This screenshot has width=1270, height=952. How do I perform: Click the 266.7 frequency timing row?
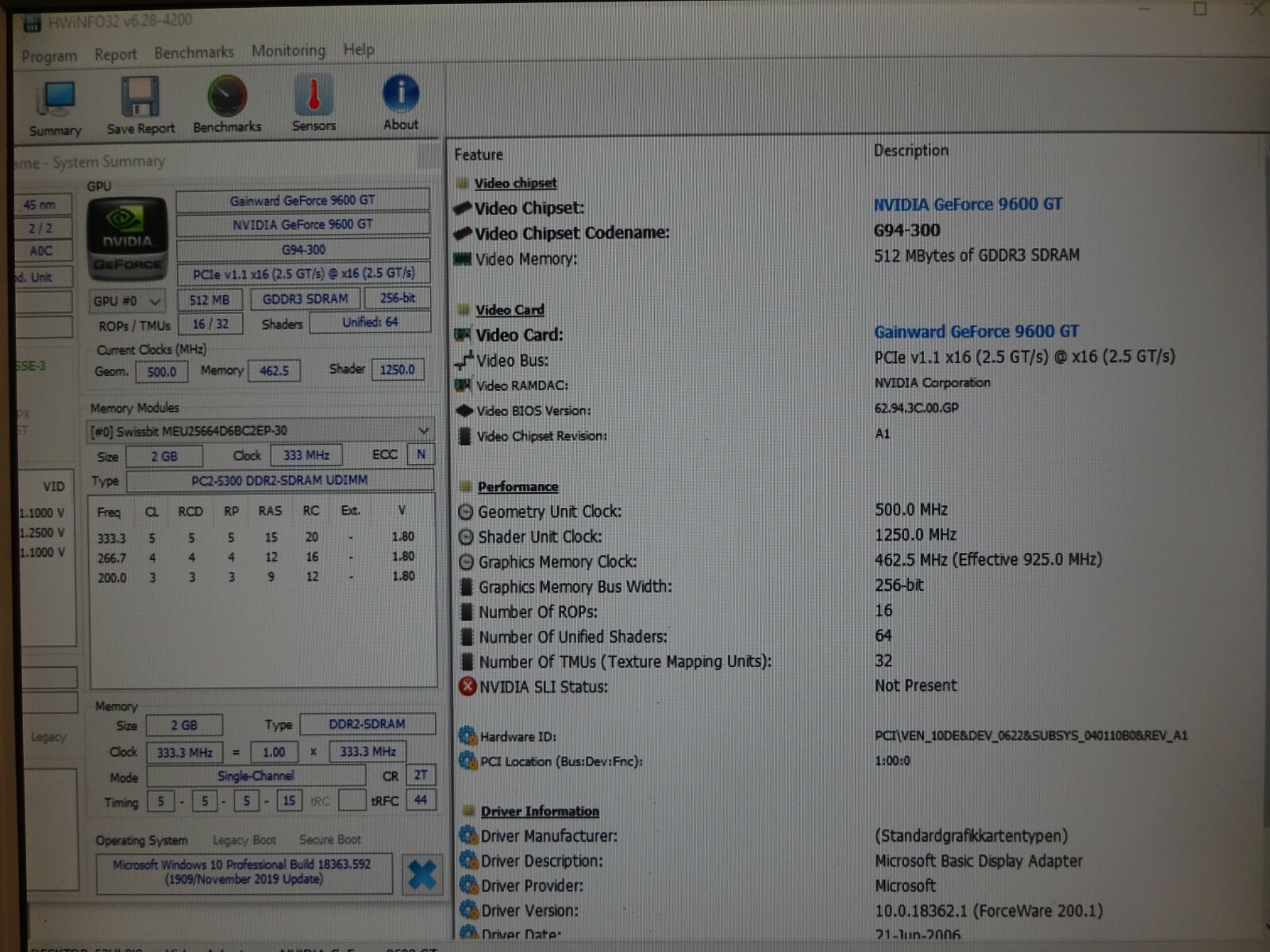256,557
